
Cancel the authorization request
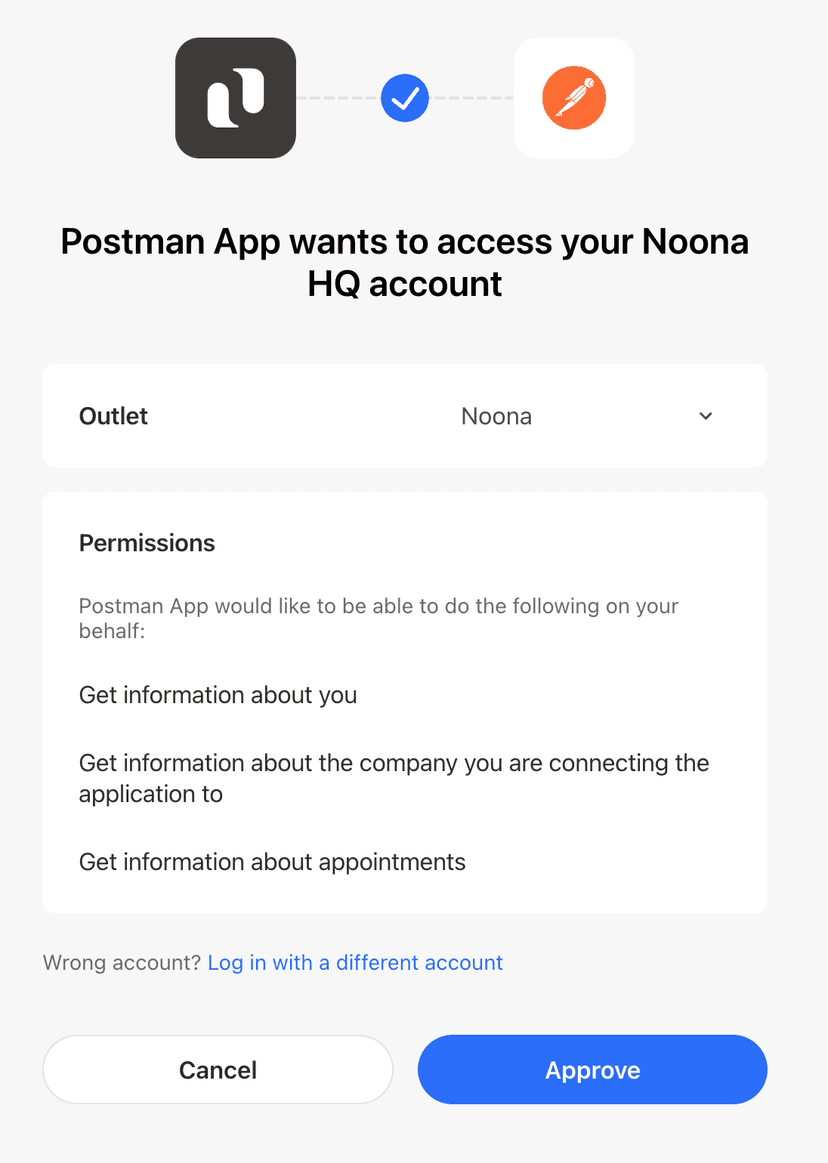click(217, 1069)
